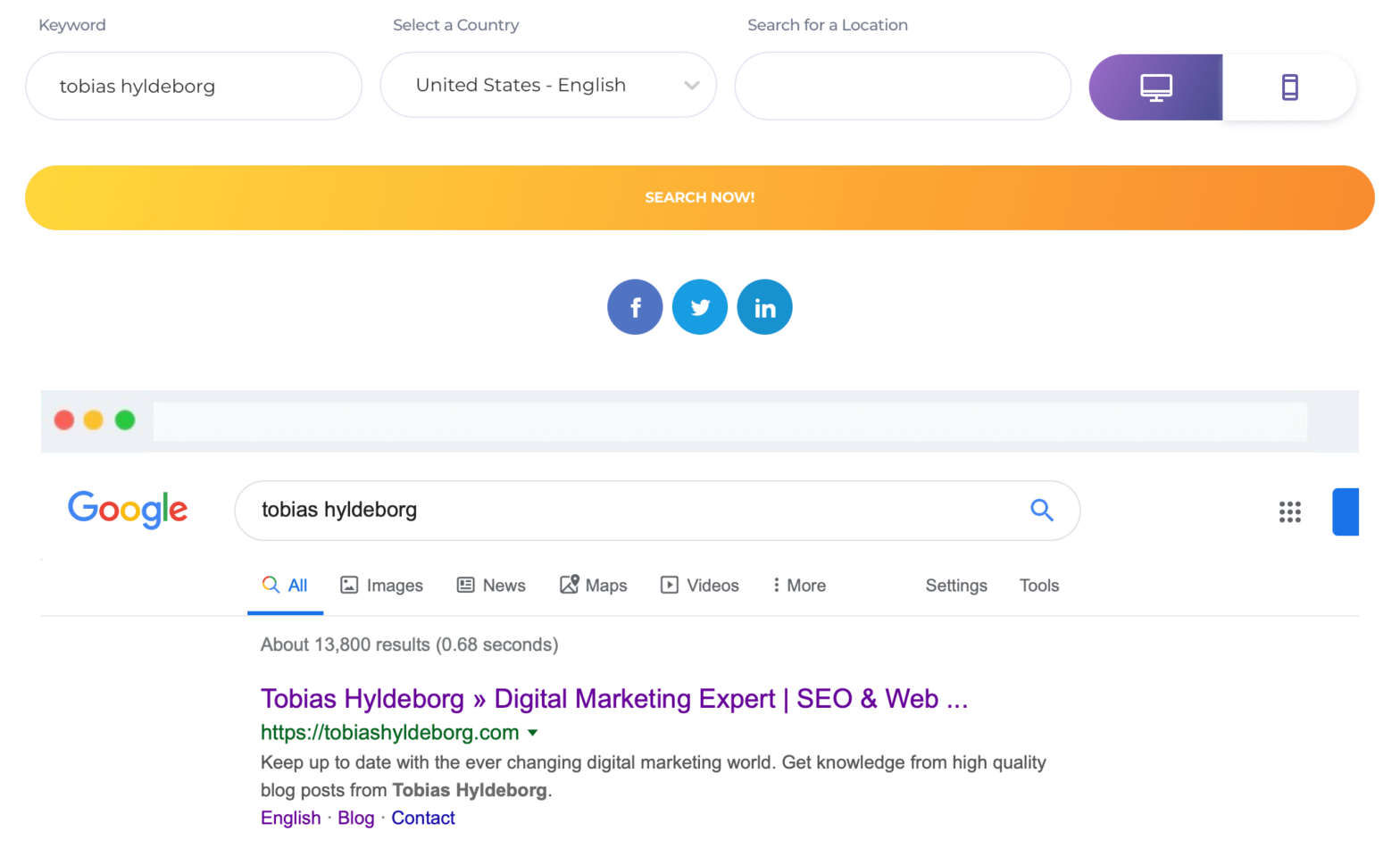1400x848 pixels.
Task: Click the red window dot
Action: pos(64,420)
